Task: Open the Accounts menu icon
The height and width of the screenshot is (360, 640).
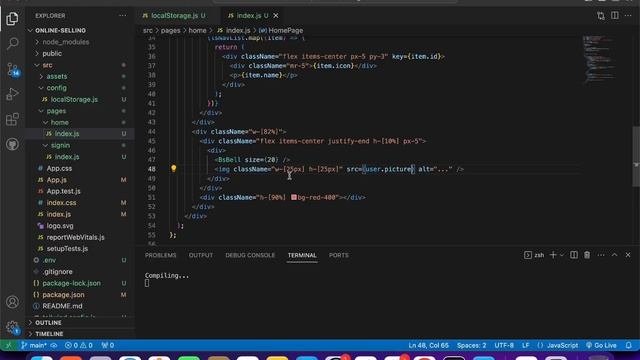Action: tap(12, 302)
